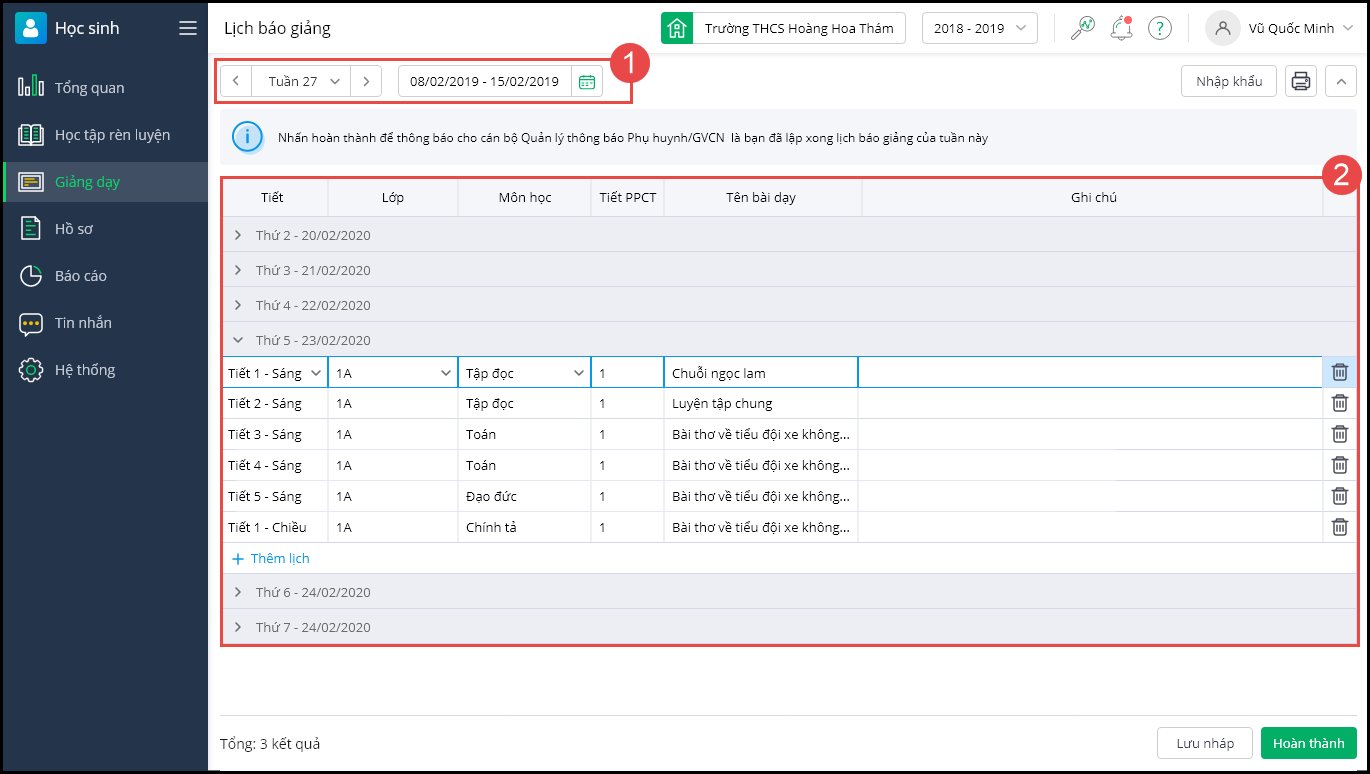Click the Lưu nháp button

click(1204, 743)
